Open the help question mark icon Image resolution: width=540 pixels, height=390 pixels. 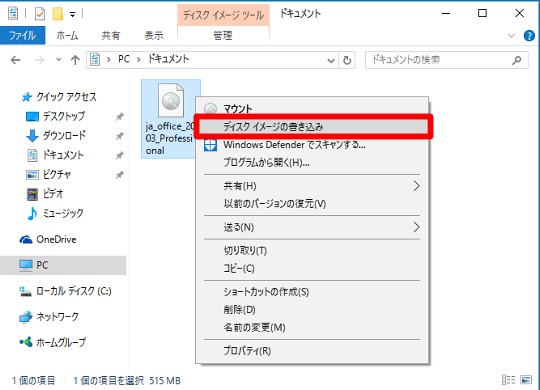point(529,35)
